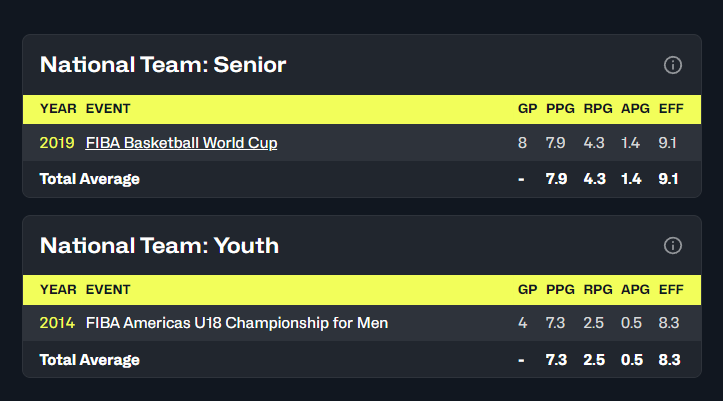The width and height of the screenshot is (723, 401).
Task: Click FIBA Americas U18 Championship for Men
Action: [237, 323]
